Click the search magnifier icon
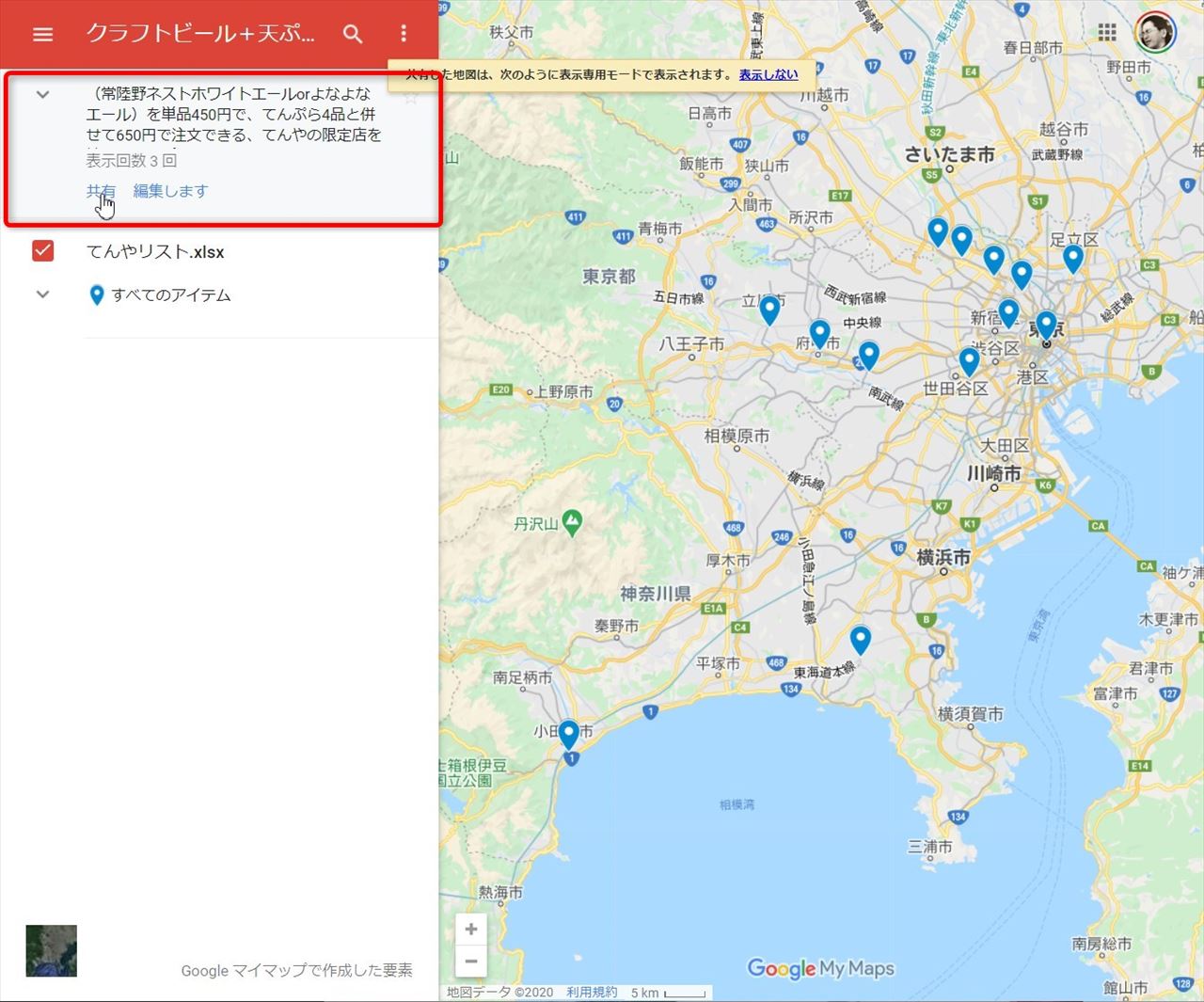Screen dimensions: 1204x1002 click(x=353, y=34)
